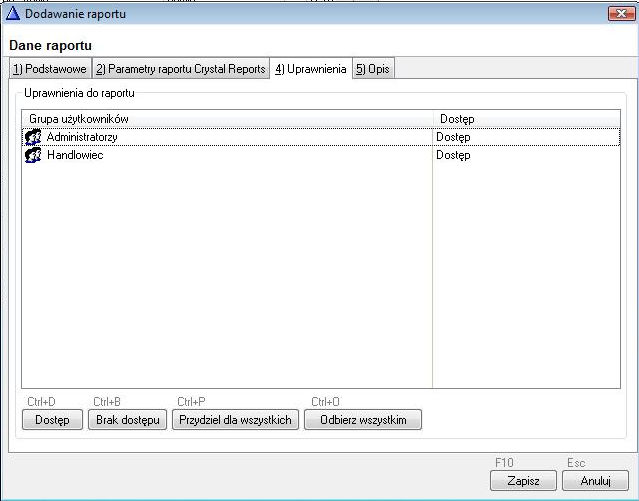Screen dimensions: 639x501
Task: Select the Handlowiec row name
Action: (x=75, y=155)
